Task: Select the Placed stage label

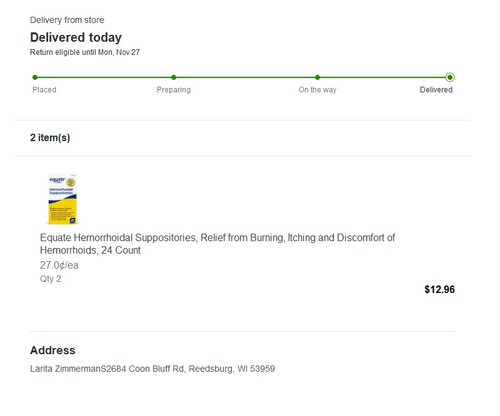Action: click(44, 90)
